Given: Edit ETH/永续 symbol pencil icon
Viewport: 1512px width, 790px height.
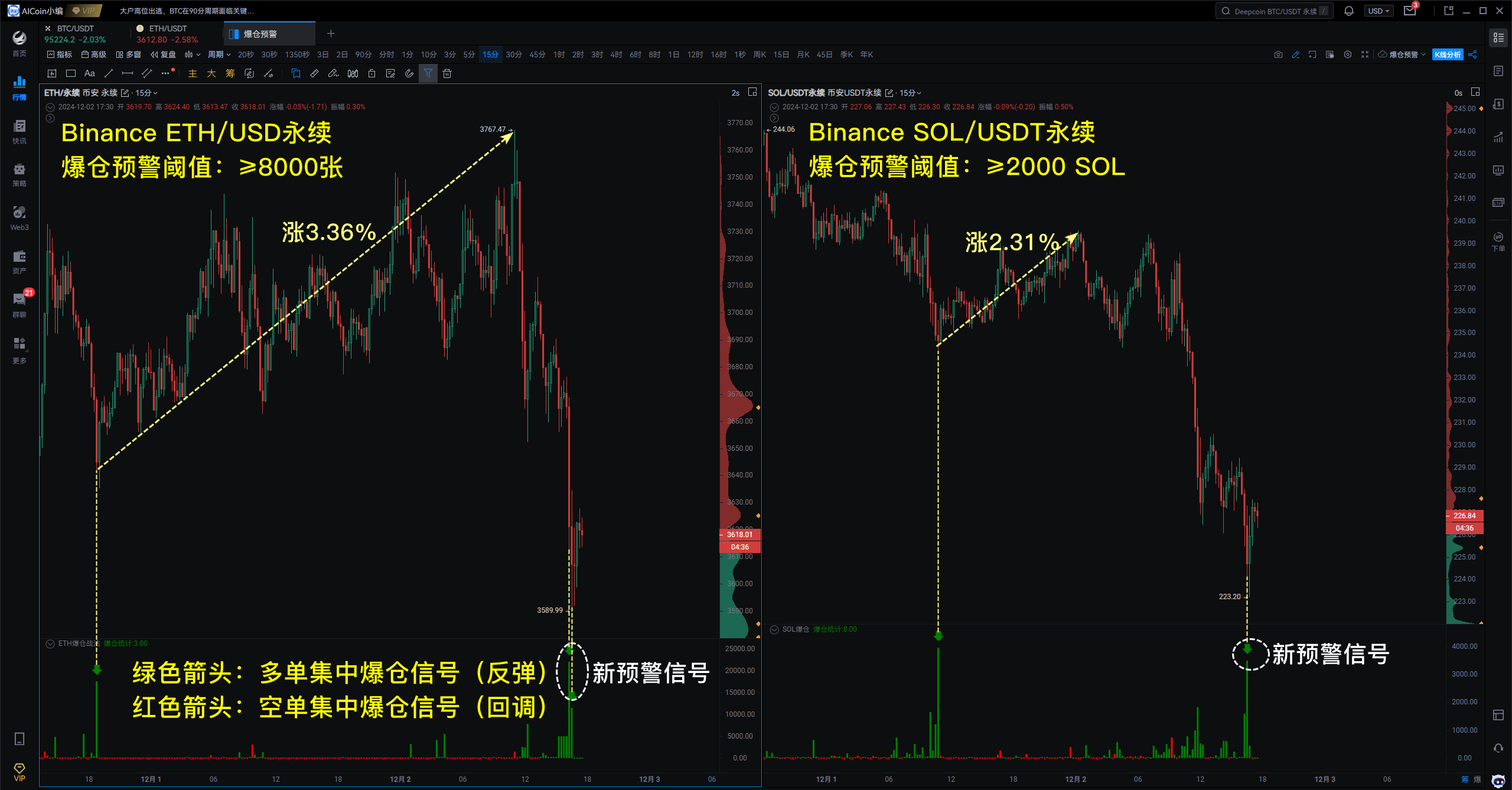Looking at the screenshot, I should [125, 93].
